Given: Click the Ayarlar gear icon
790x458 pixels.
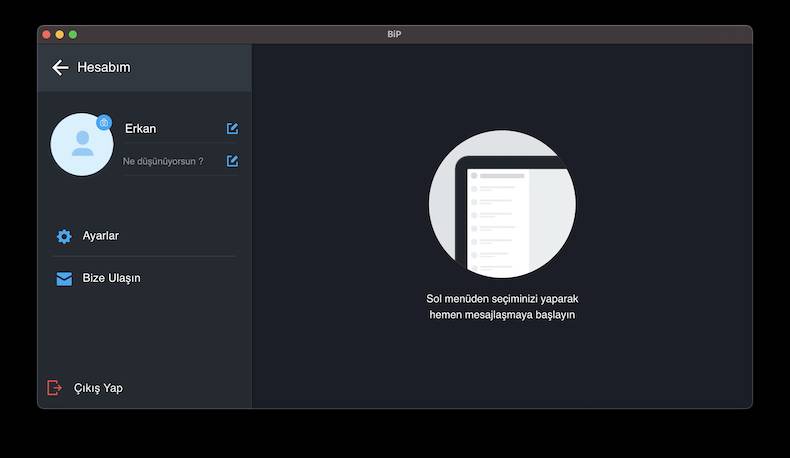Looking at the screenshot, I should [x=64, y=236].
